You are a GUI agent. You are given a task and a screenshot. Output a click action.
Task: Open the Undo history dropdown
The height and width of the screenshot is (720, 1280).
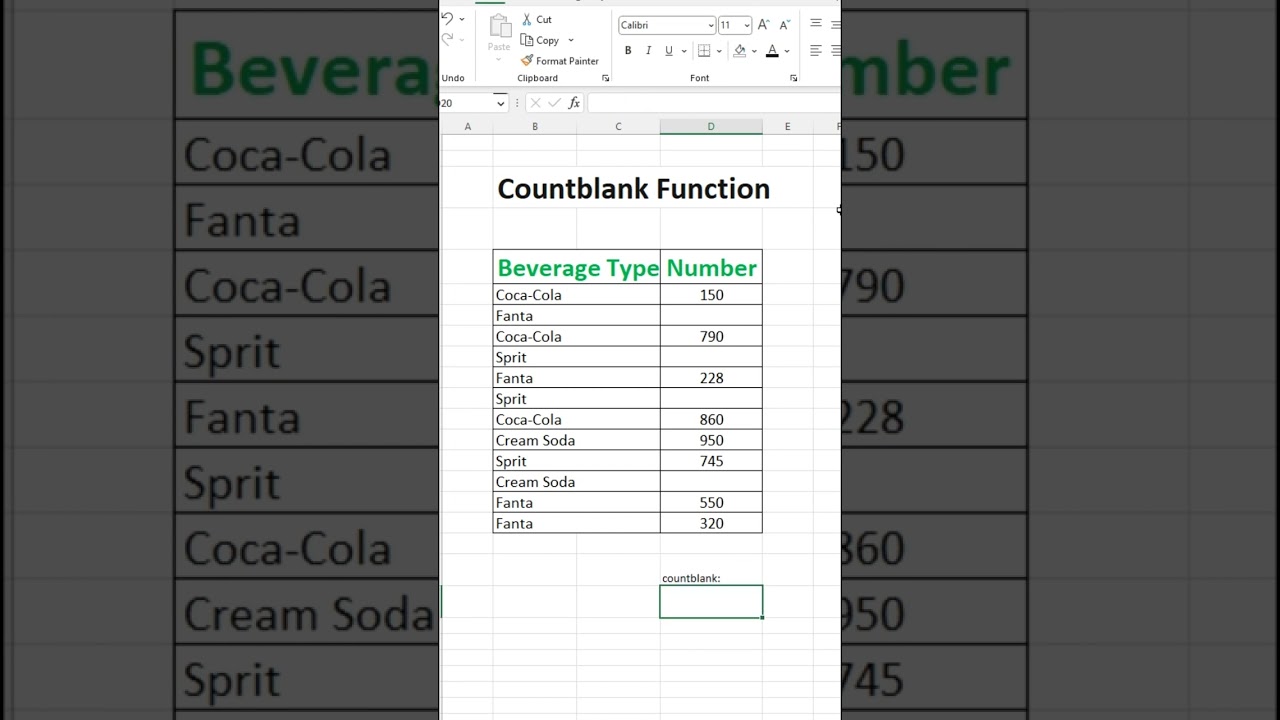(461, 19)
